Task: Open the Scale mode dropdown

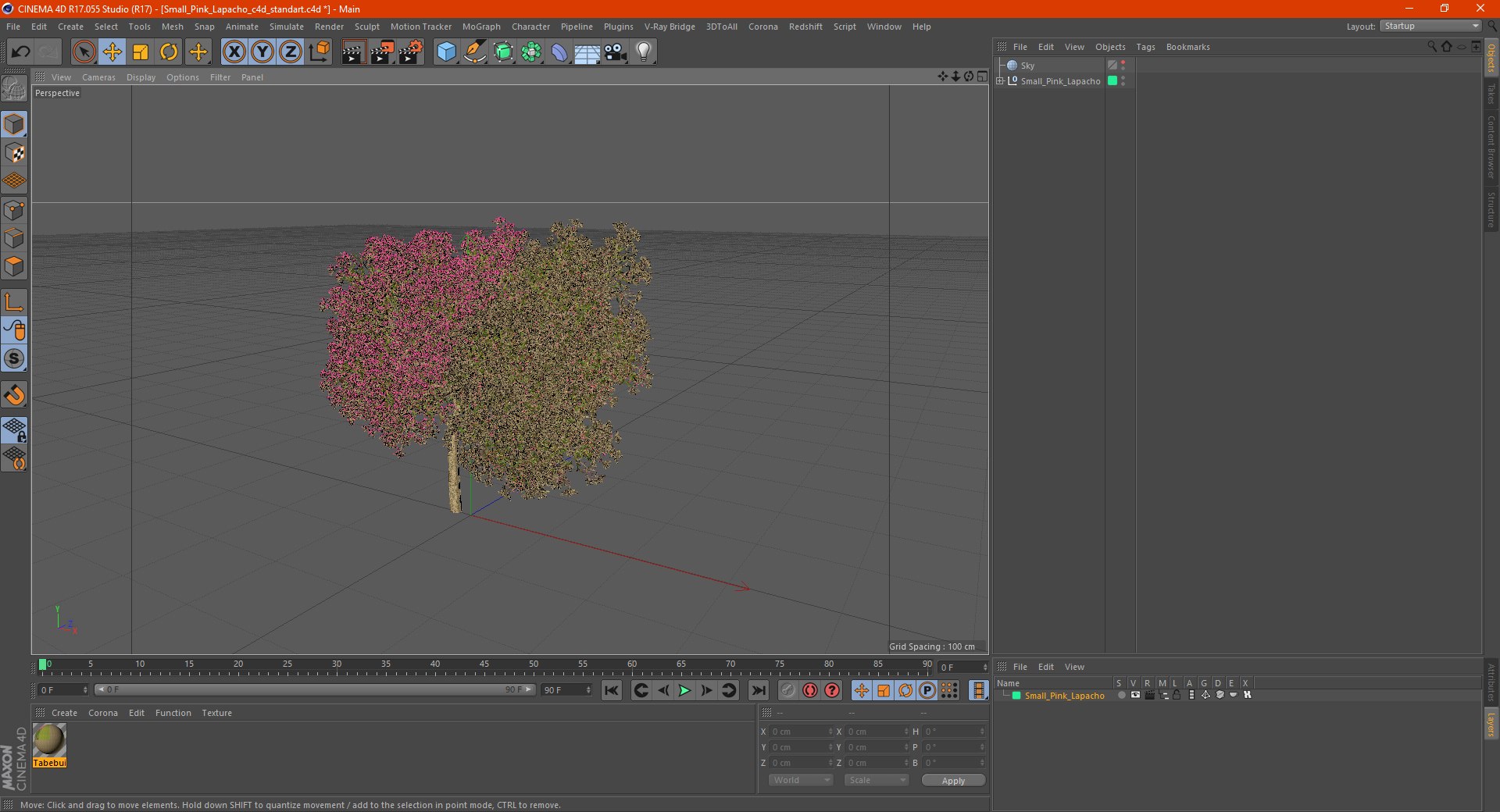Action: click(877, 780)
